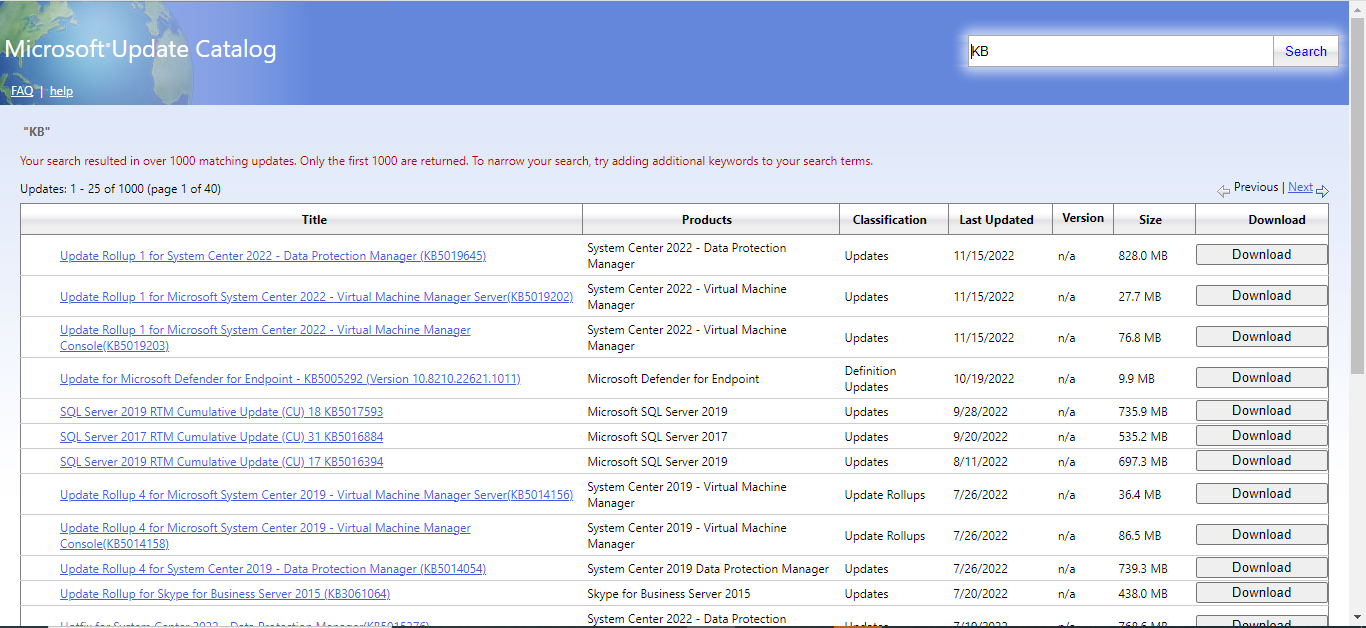Download the Defender KB5005292 update
1366x628 pixels.
click(x=1262, y=378)
